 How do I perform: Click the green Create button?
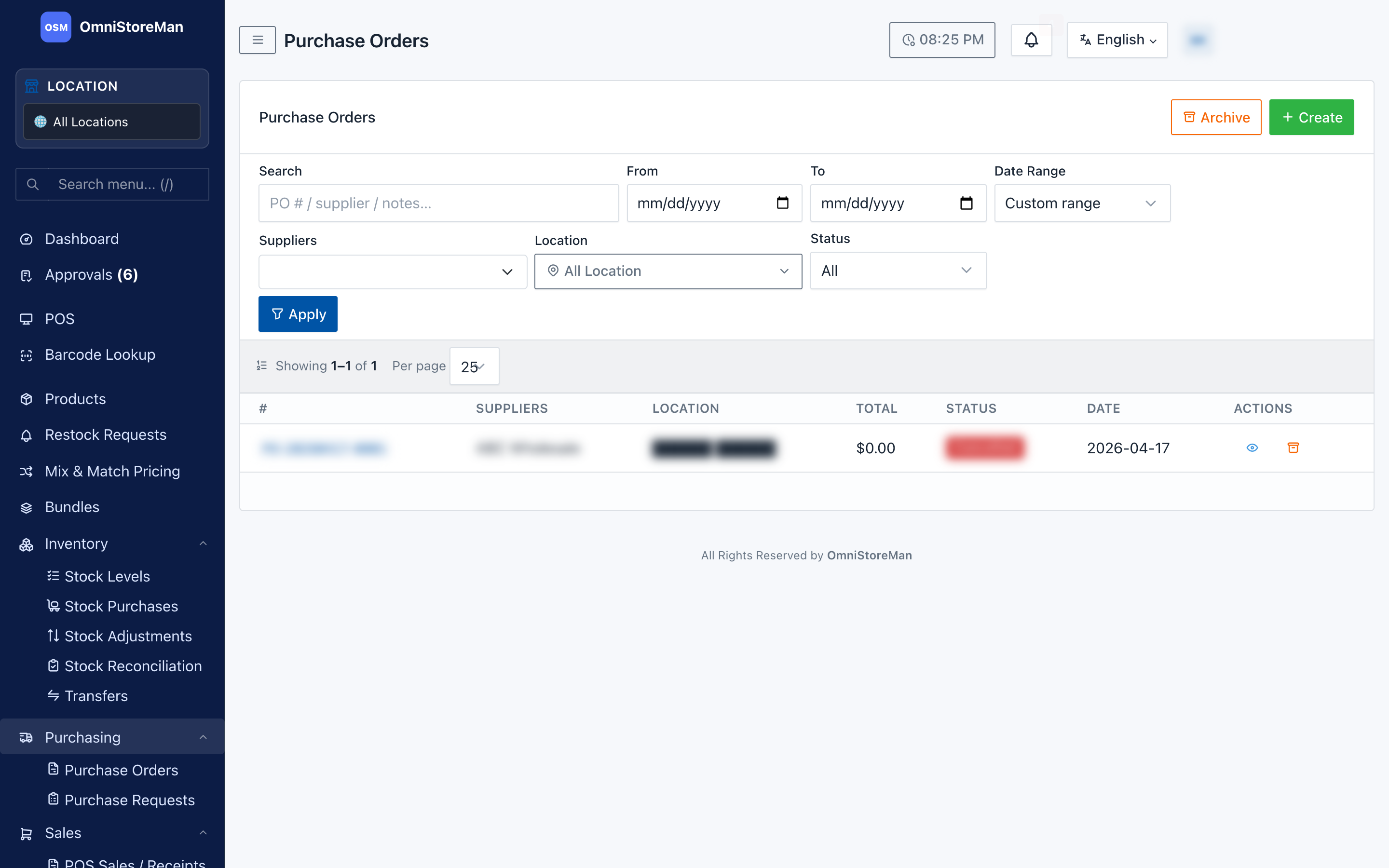(1311, 117)
